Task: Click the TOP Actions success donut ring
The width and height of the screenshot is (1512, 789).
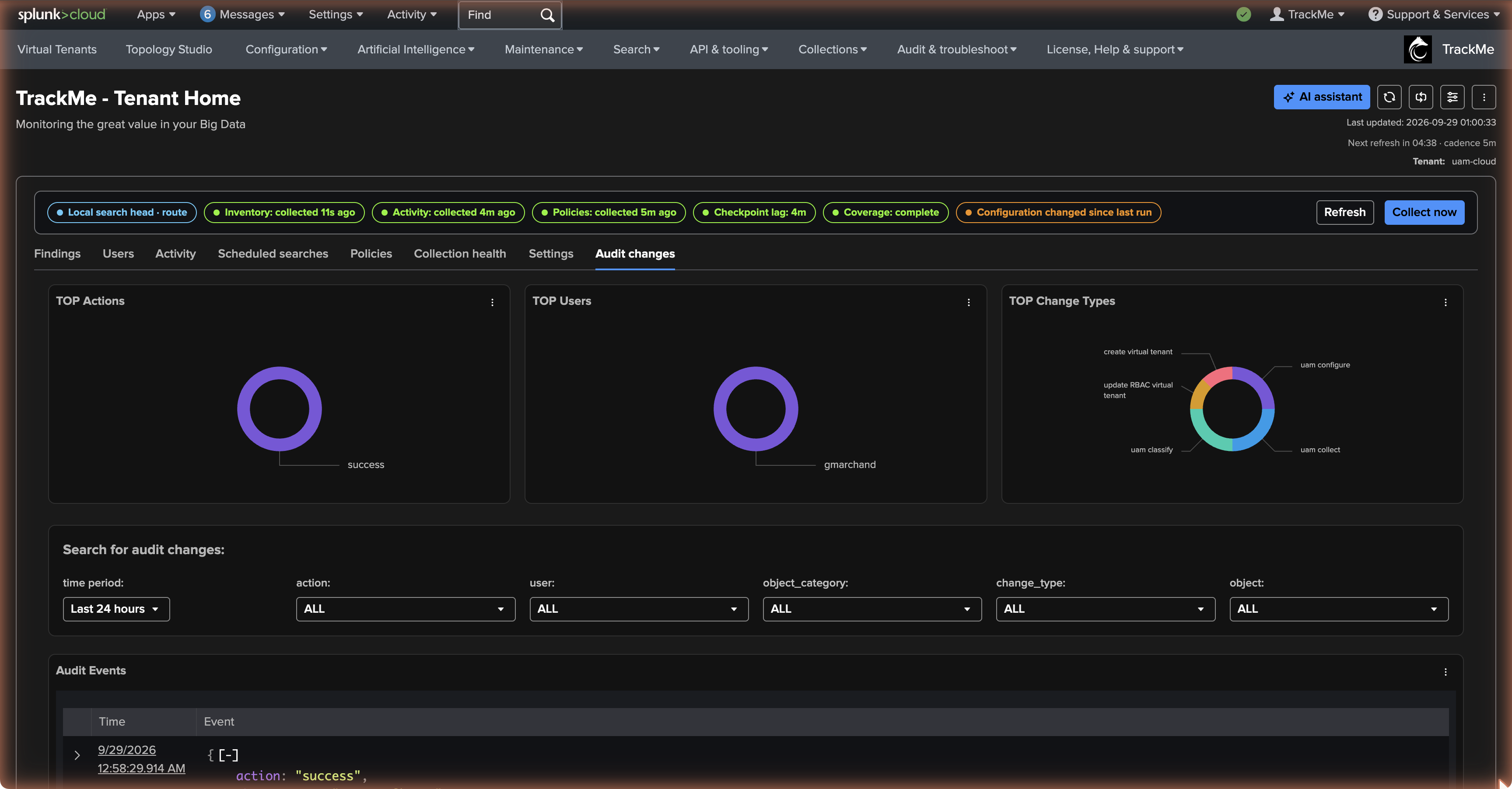Action: (x=280, y=373)
